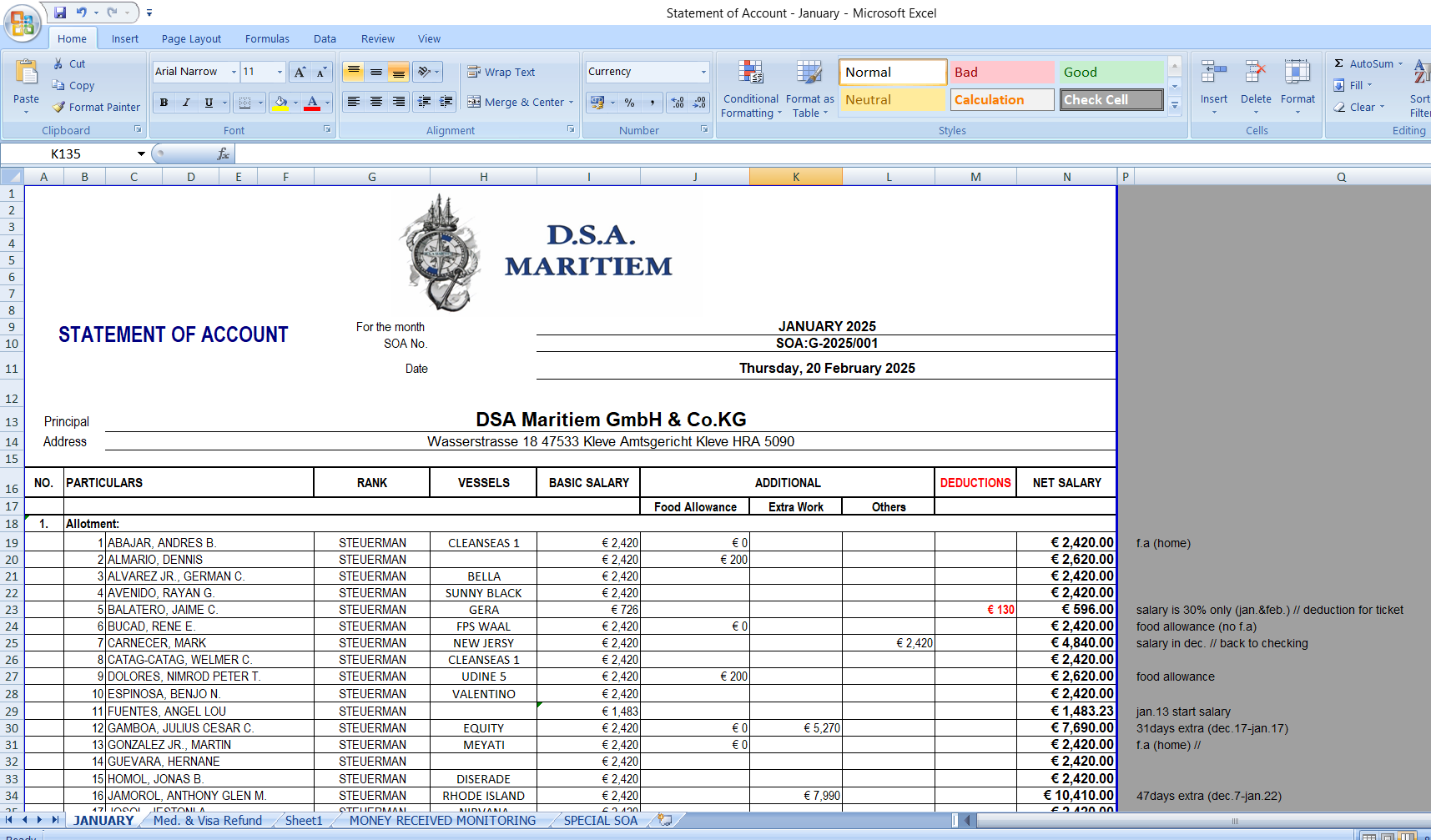
Task: Insert a new worksheet tab
Action: click(x=664, y=820)
